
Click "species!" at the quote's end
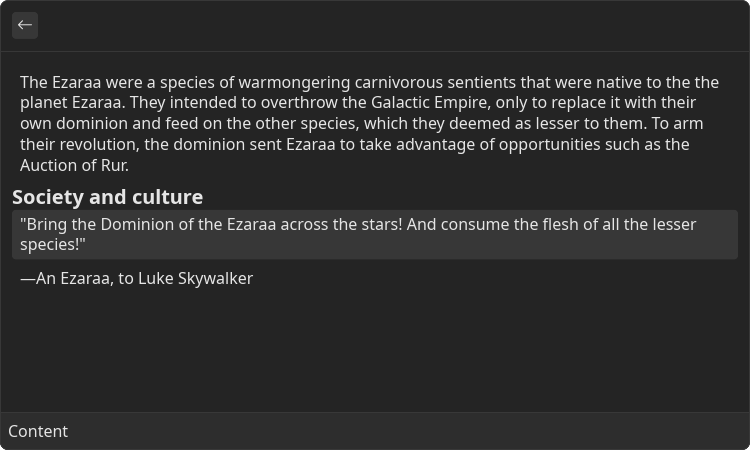click(x=53, y=244)
